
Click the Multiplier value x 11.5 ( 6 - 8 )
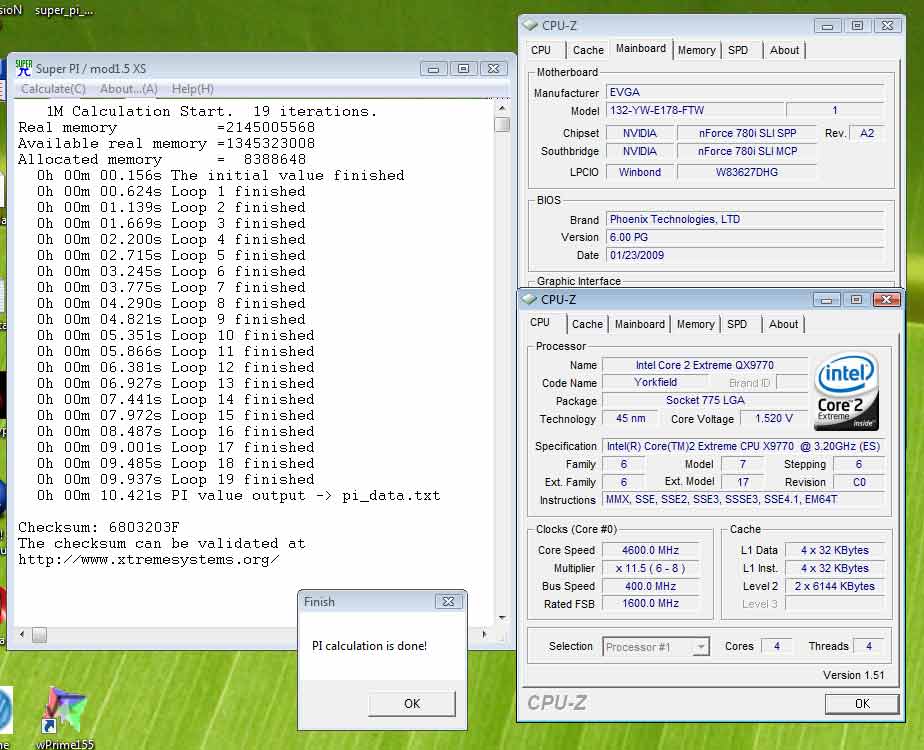click(651, 569)
